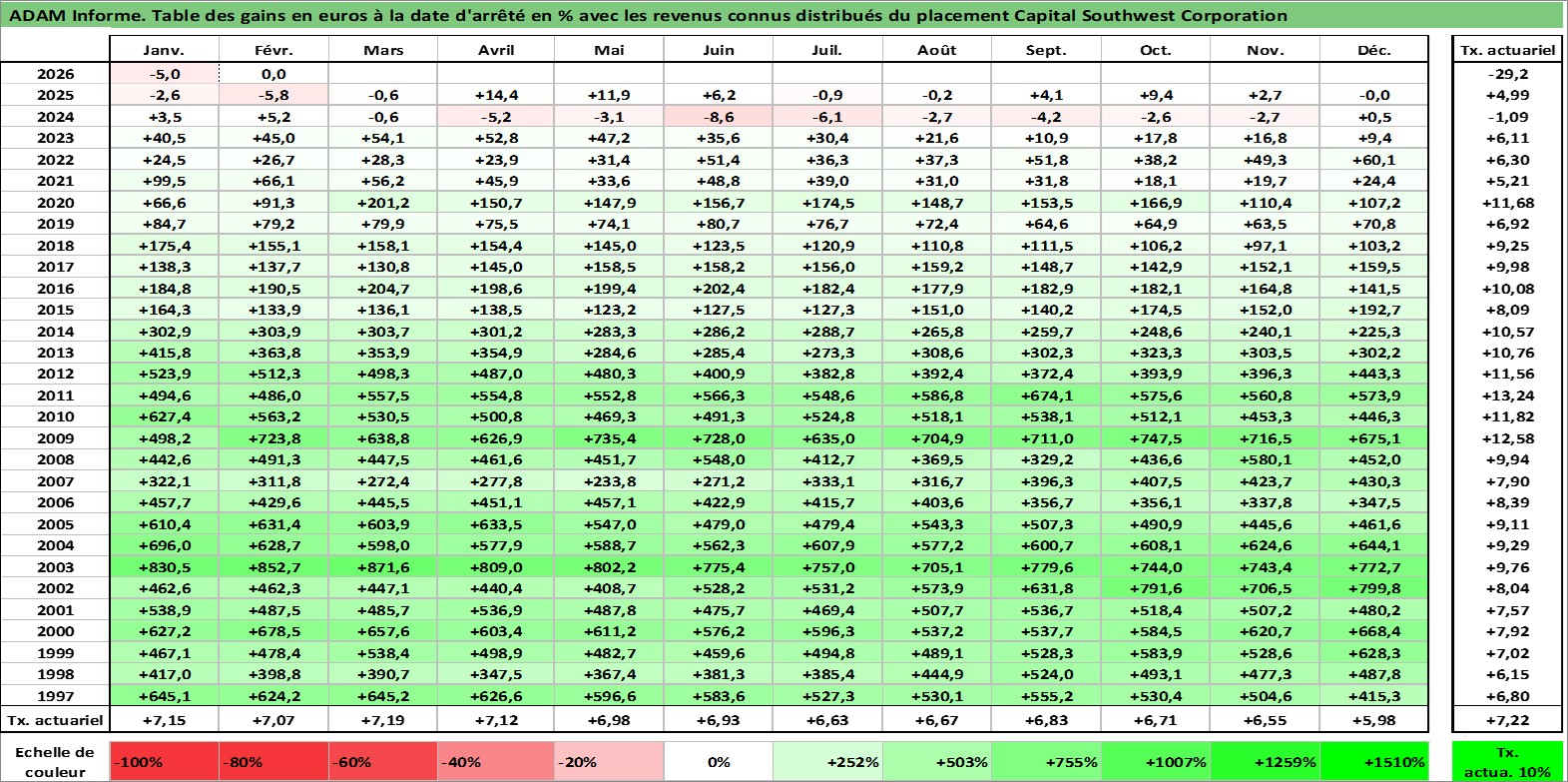Select the +1510% brightest green swatch
The image size is (1568, 782).
click(1374, 761)
